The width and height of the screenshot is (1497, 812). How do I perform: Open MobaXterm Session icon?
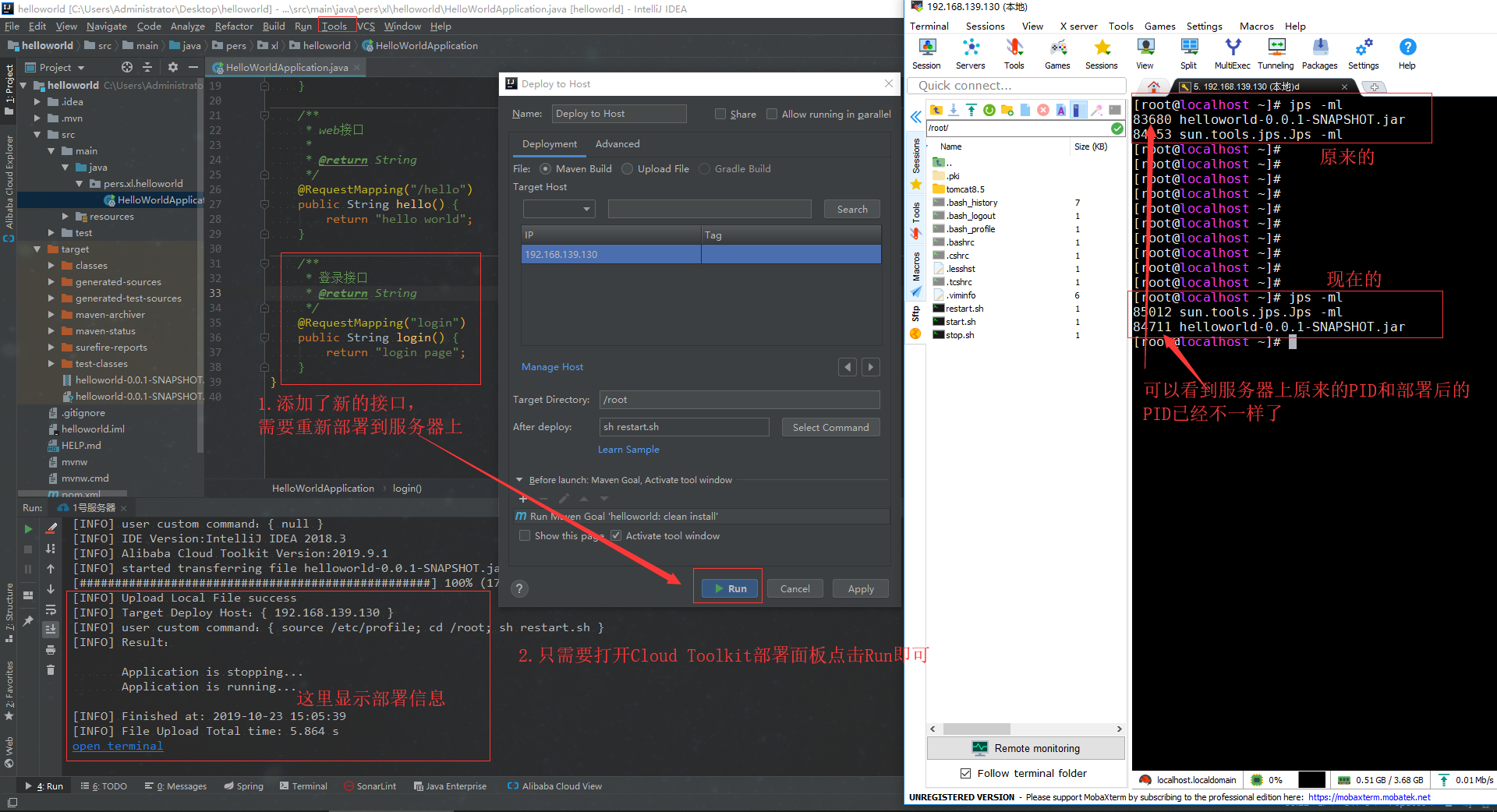point(926,55)
